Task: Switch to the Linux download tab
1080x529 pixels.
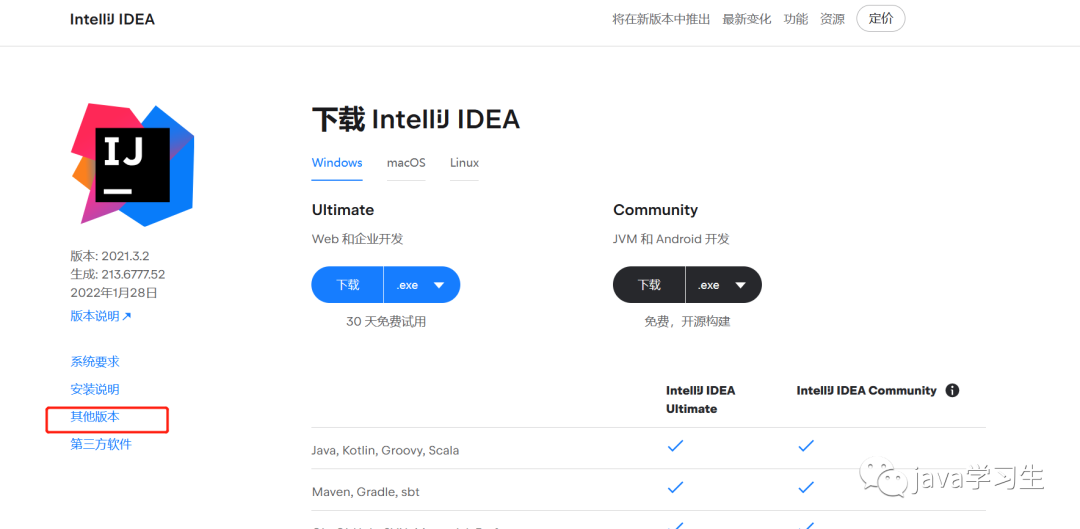Action: click(464, 163)
